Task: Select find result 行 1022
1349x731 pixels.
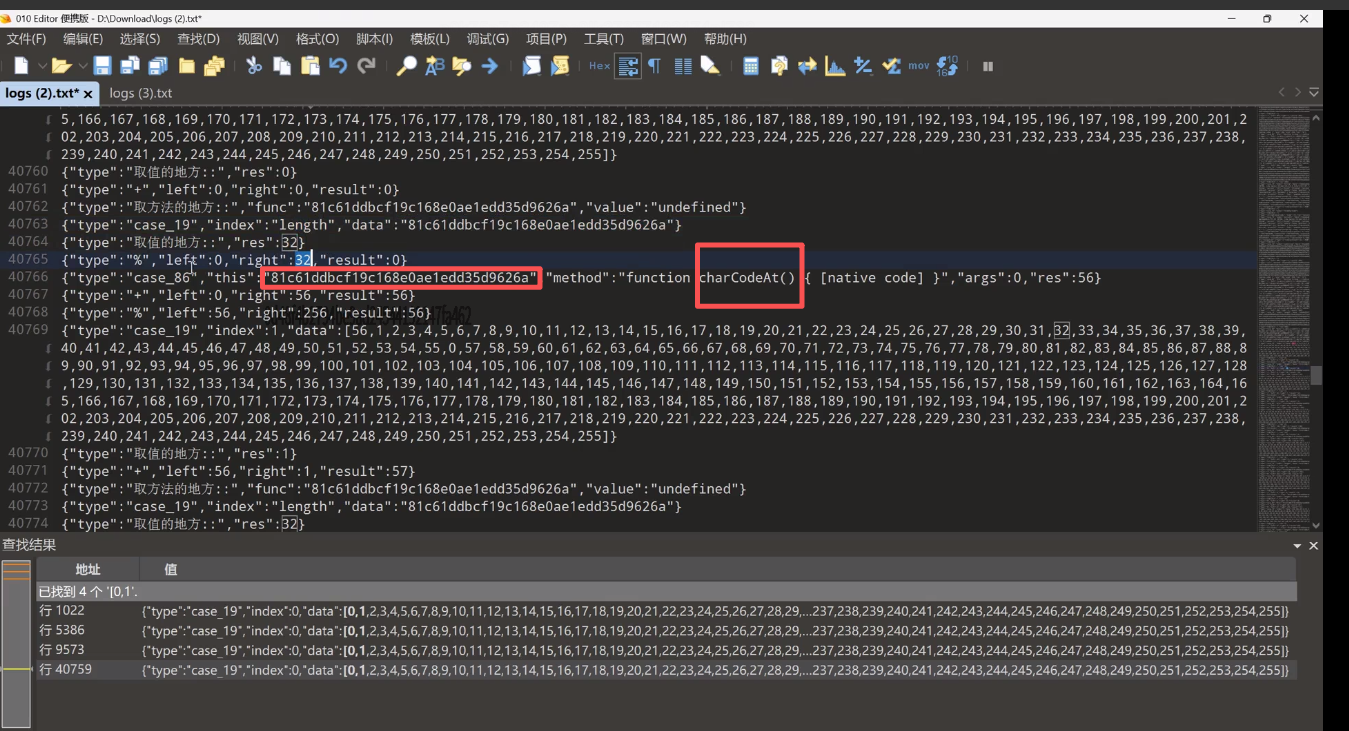Action: pos(666,610)
